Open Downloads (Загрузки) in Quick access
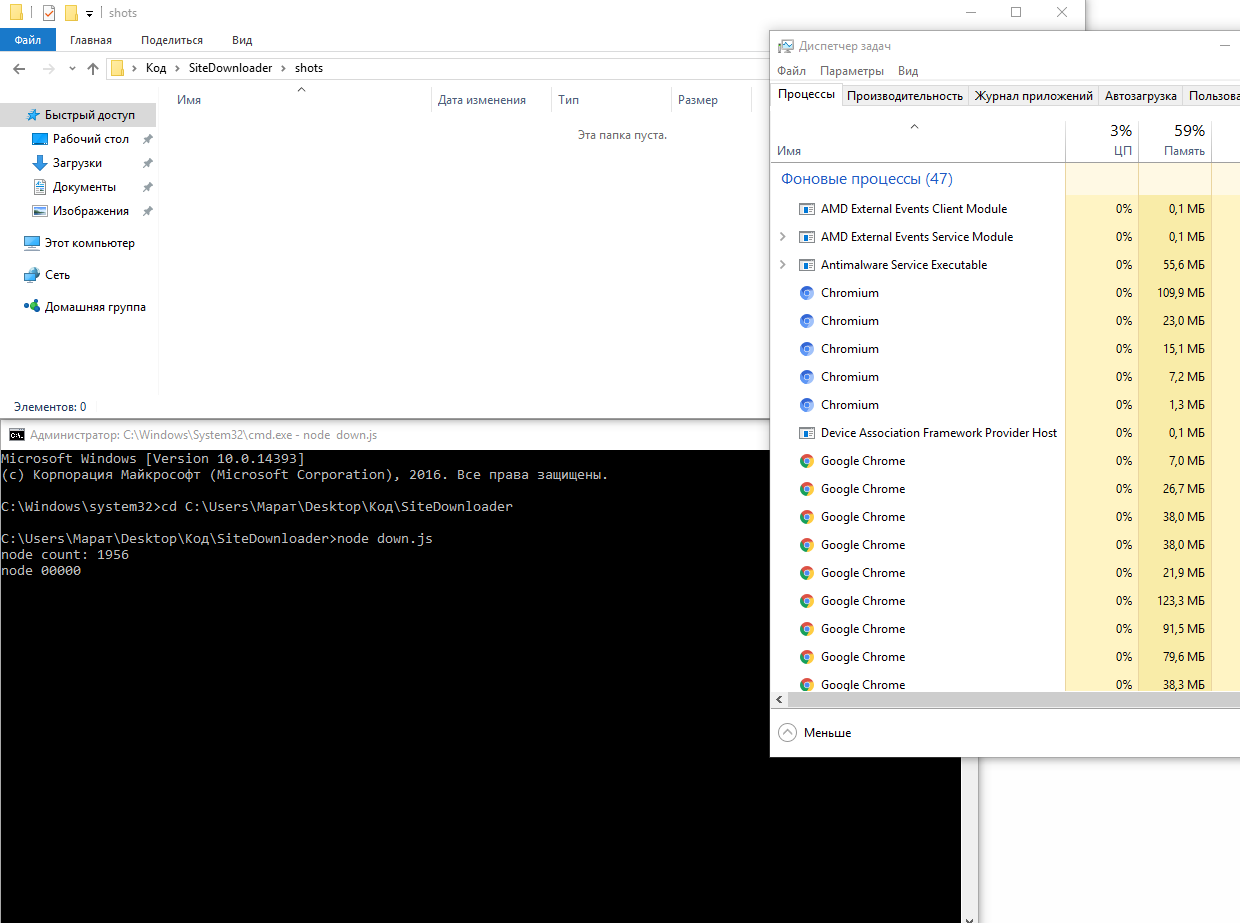 point(77,163)
